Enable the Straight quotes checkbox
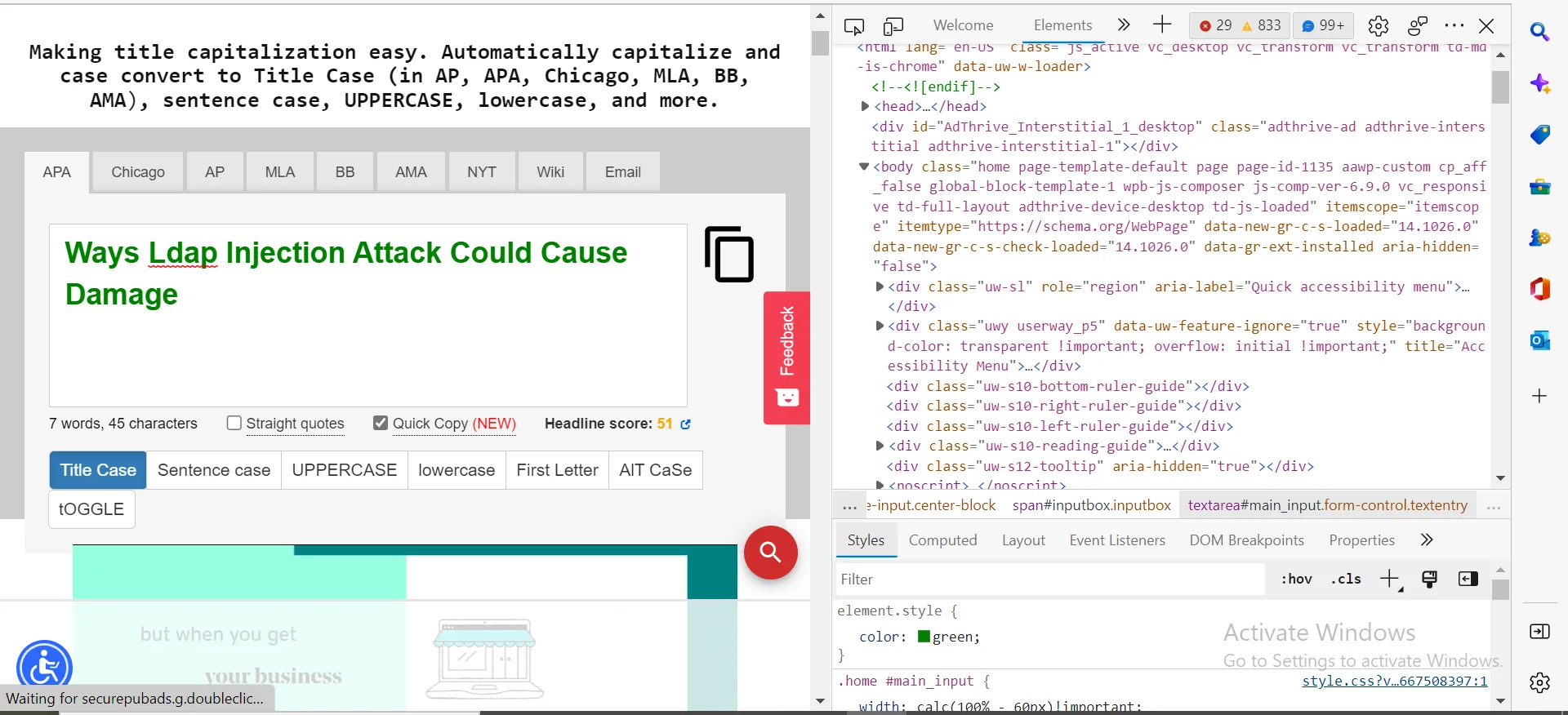 [x=234, y=423]
